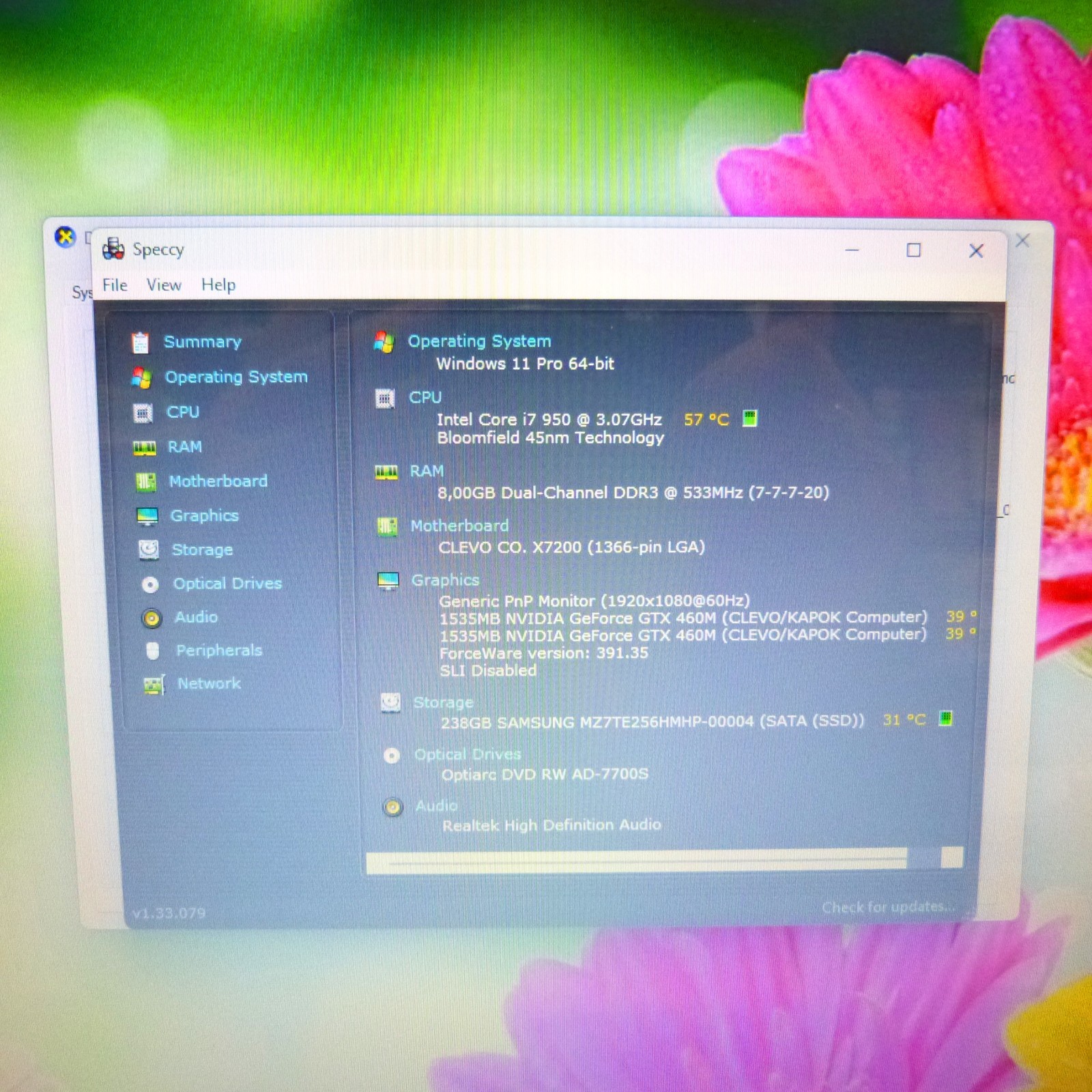This screenshot has width=1092, height=1092.
Task: Click Generic PnP Monitor text
Action: 594,601
